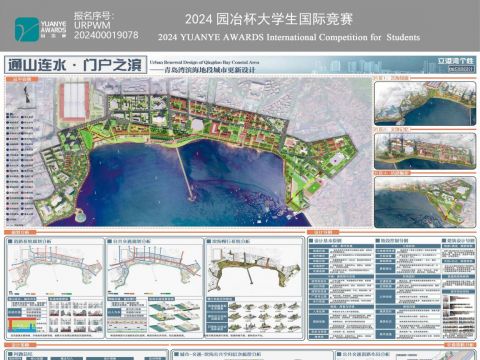This screenshot has width=480, height=360.
Task: Select the number "202400019078"
Action: [x=106, y=35]
